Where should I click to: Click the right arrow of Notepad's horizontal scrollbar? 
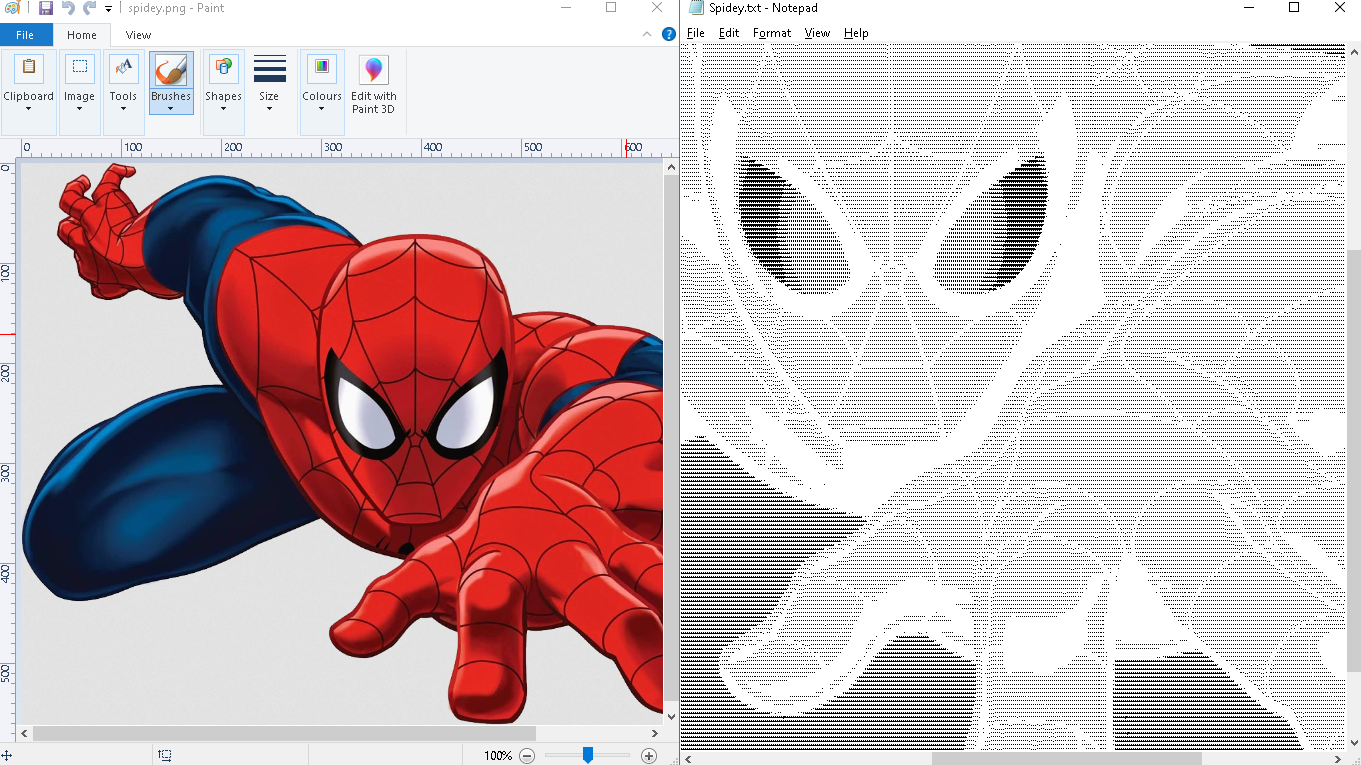(x=1337, y=757)
